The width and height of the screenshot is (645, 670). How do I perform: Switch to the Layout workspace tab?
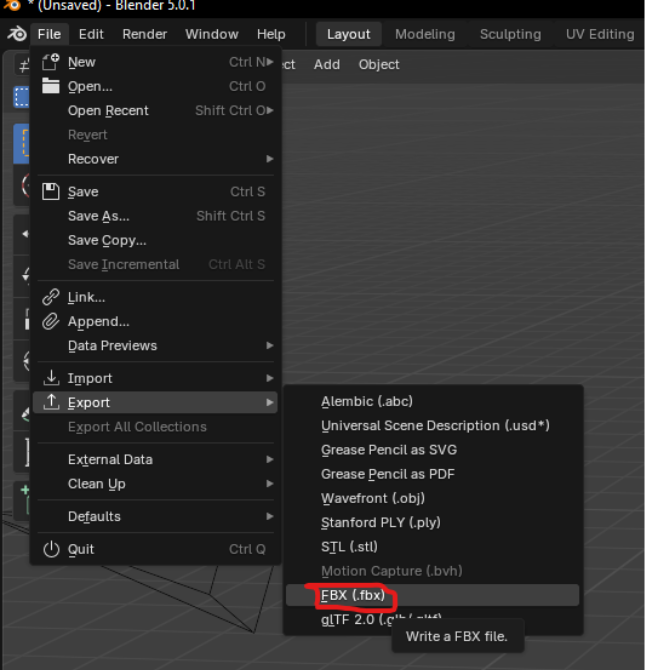point(348,34)
